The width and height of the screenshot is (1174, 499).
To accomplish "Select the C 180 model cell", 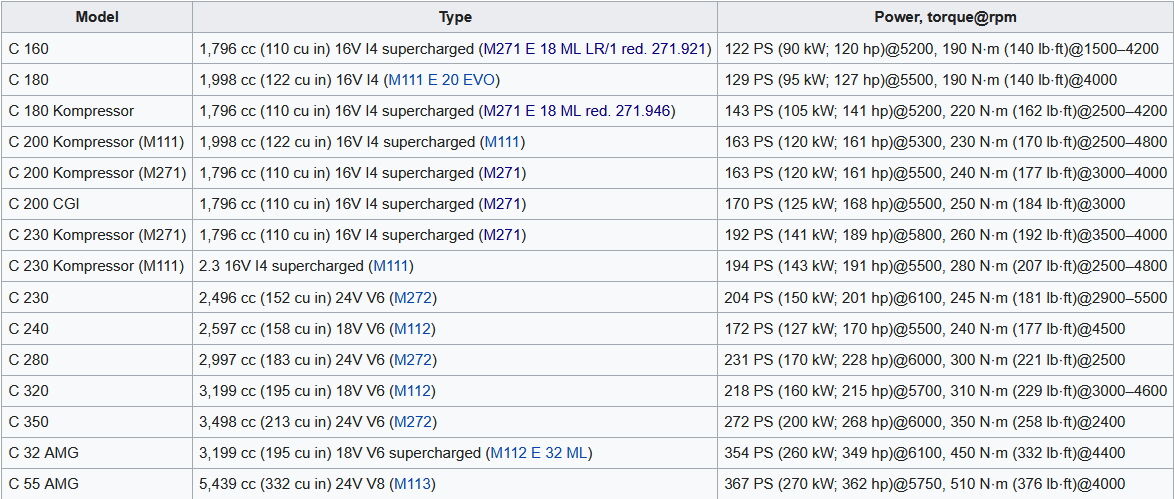I will (x=97, y=79).
